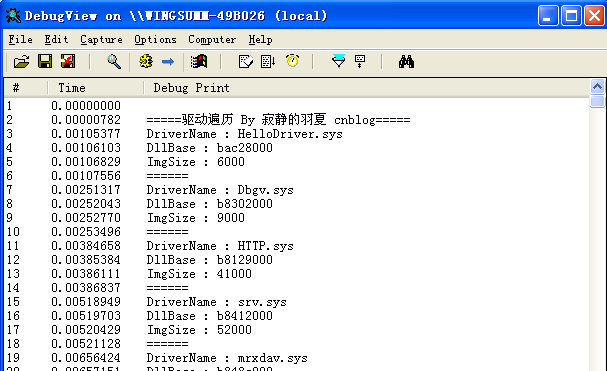Click the vertical scrollbar thumb
This screenshot has height=371, width=607.
click(x=598, y=101)
